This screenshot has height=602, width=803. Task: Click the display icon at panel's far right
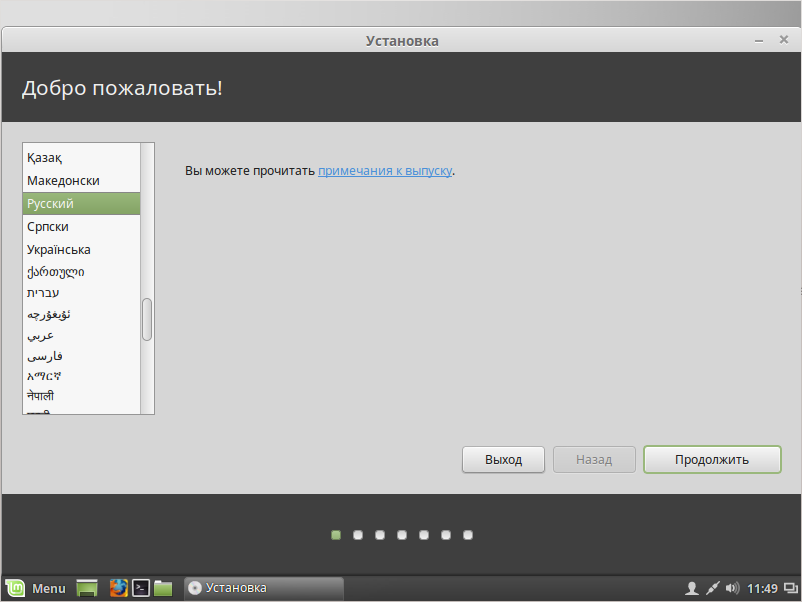pyautogui.click(x=789, y=588)
